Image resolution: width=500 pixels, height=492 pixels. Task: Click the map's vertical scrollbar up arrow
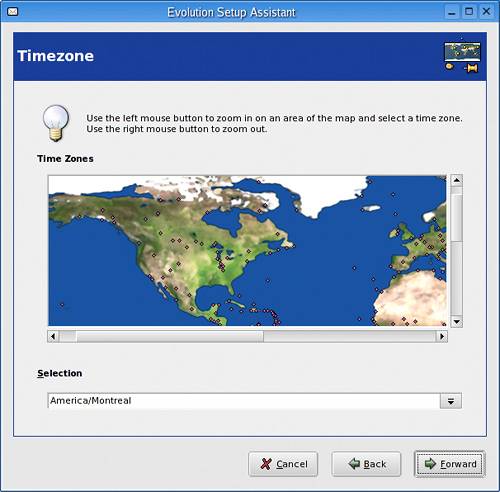point(456,180)
